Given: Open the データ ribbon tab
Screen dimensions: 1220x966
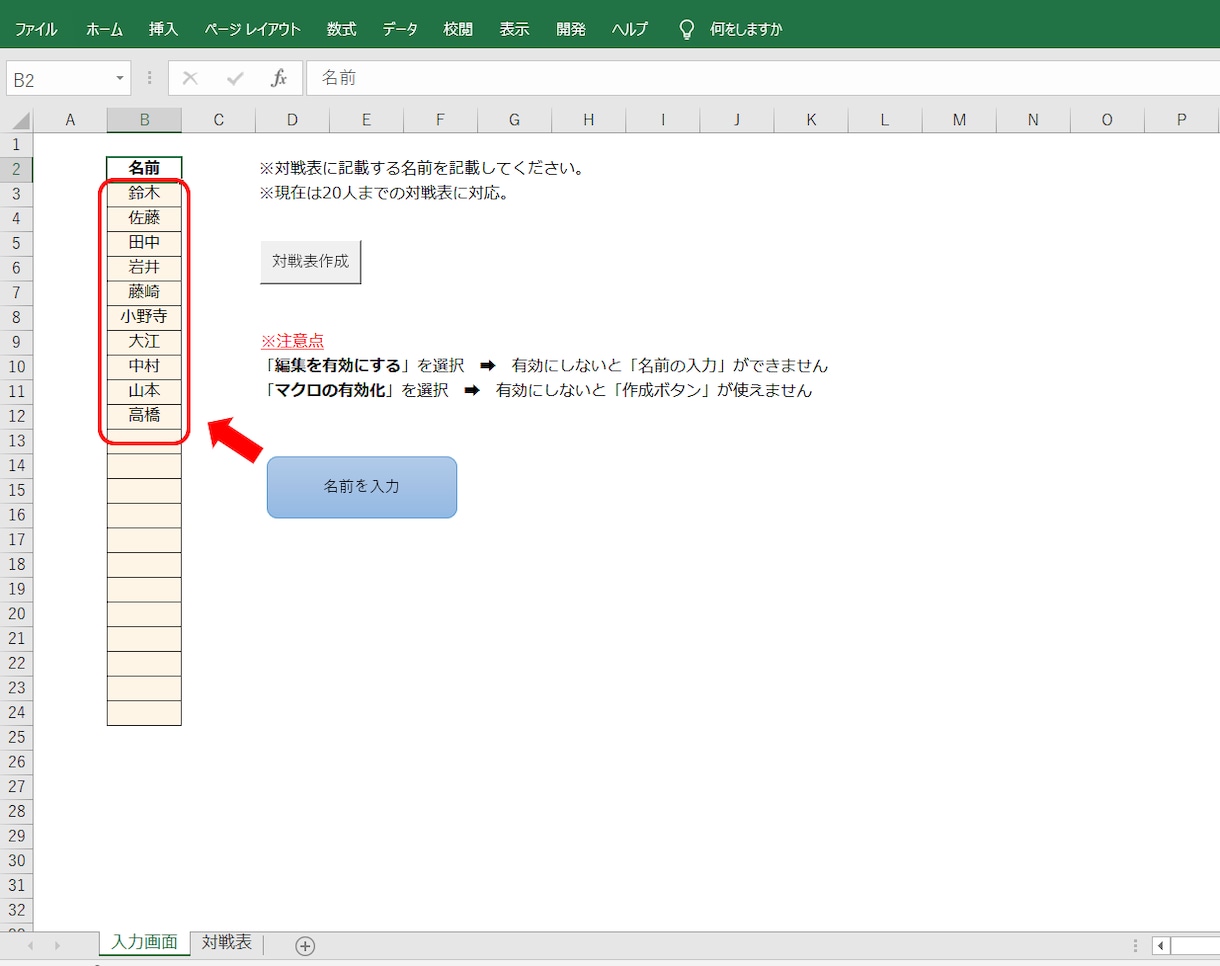Looking at the screenshot, I should (x=400, y=29).
